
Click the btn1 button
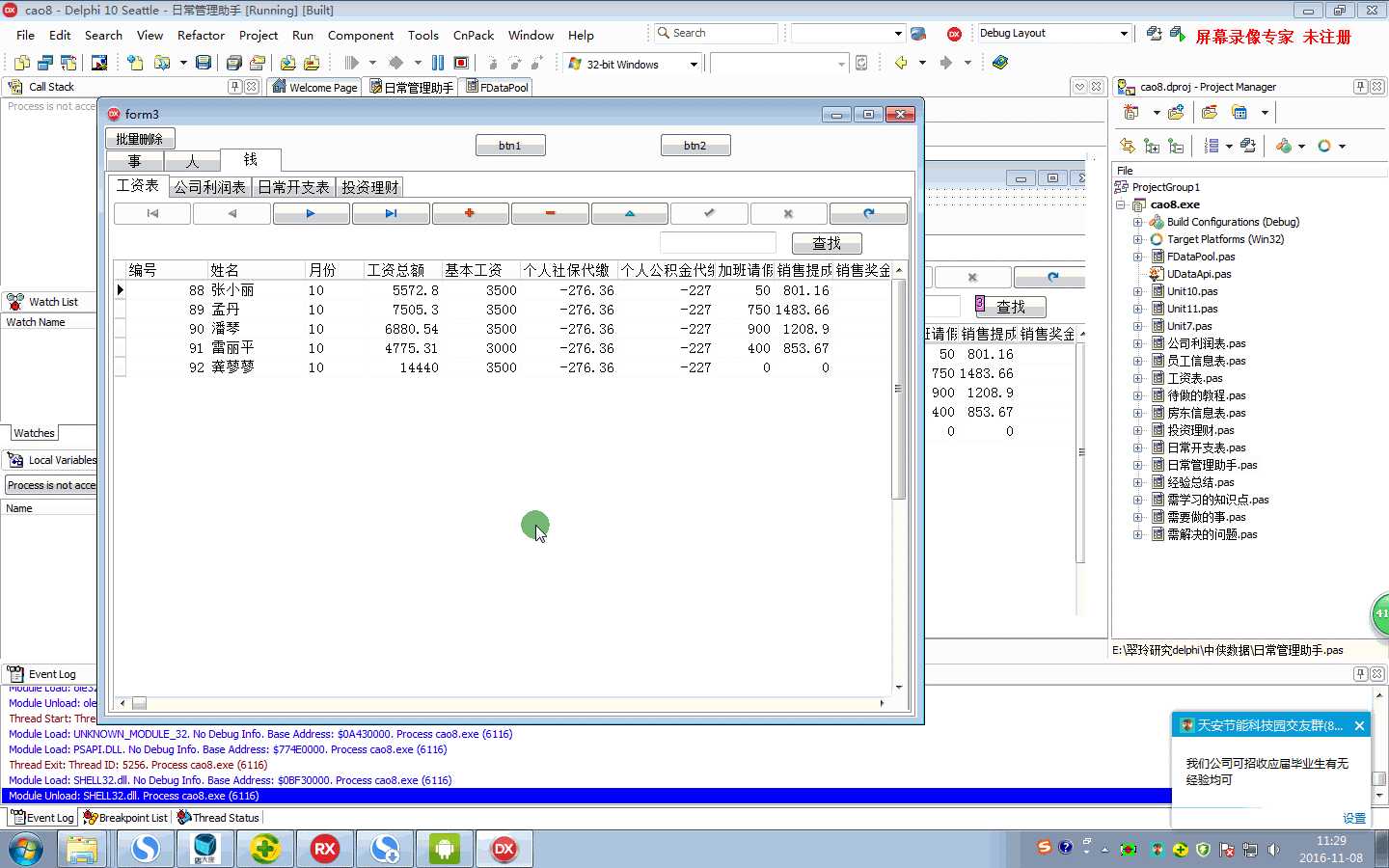click(x=510, y=146)
